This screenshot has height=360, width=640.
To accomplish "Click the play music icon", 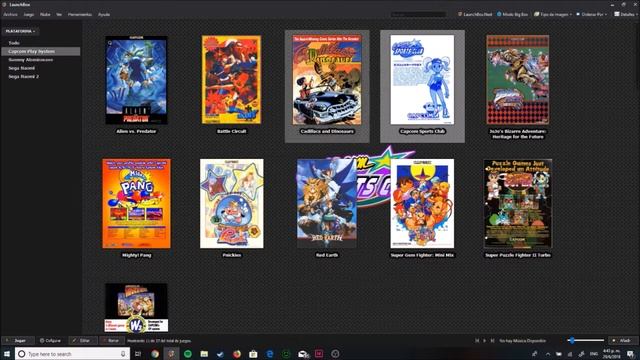I will pyautogui.click(x=484, y=340).
